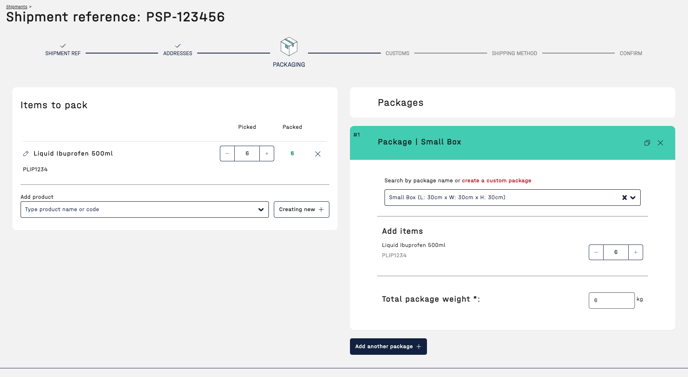The width and height of the screenshot is (688, 377).
Task: Click the Packaging box step icon
Action: click(x=289, y=46)
